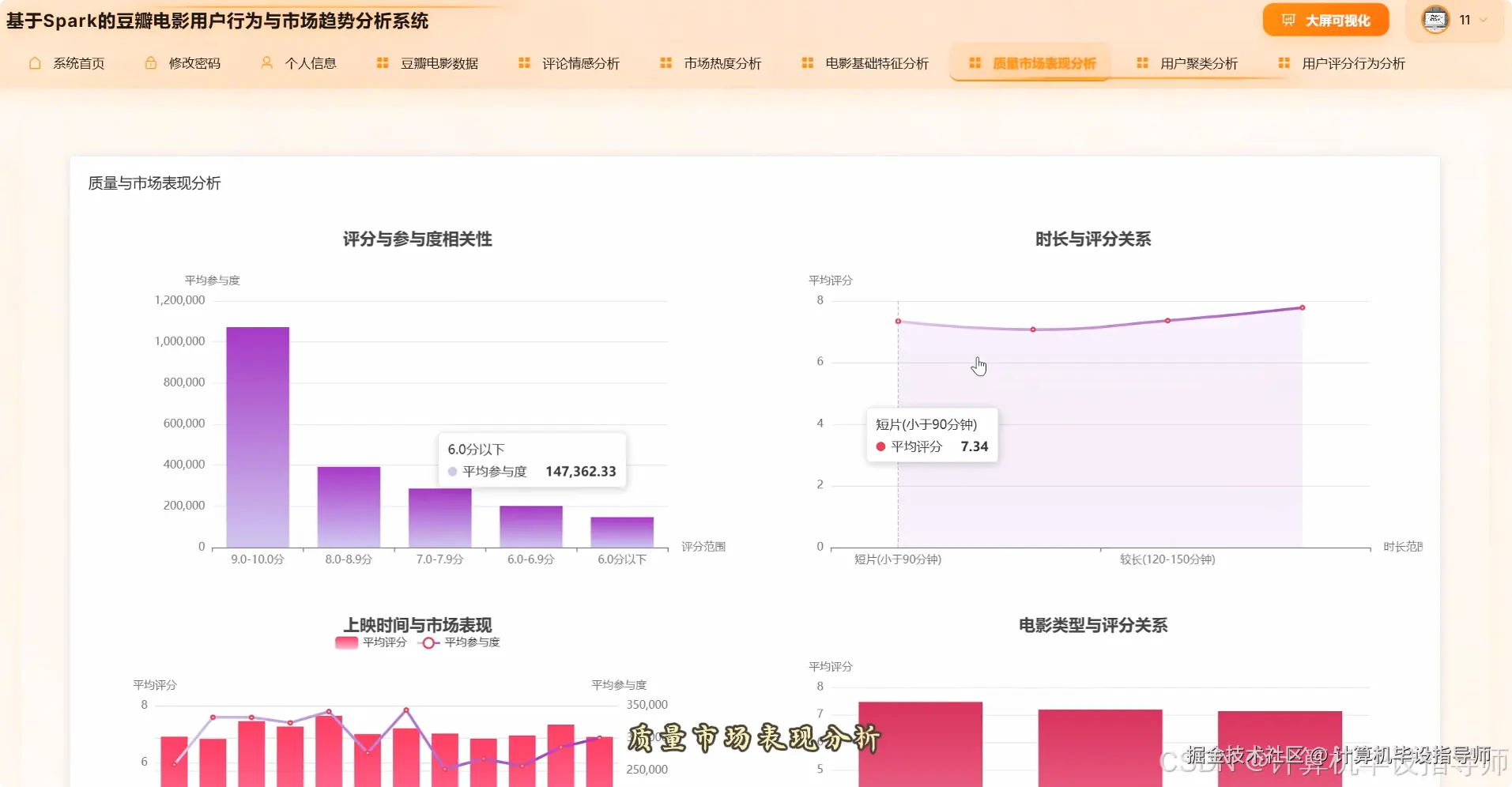Click the user avatar image

pos(1435,20)
